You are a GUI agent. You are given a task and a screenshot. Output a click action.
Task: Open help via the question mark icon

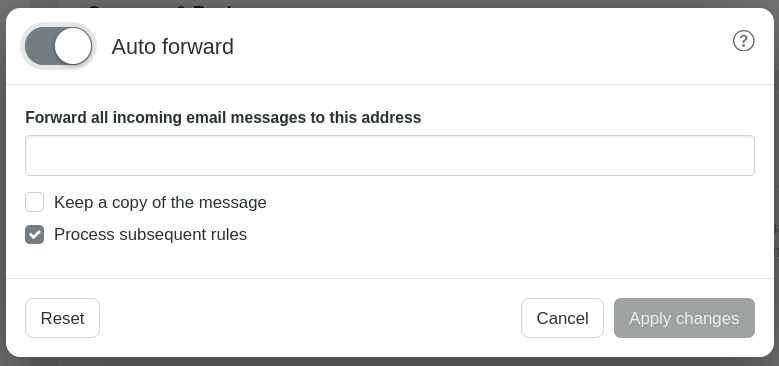743,41
